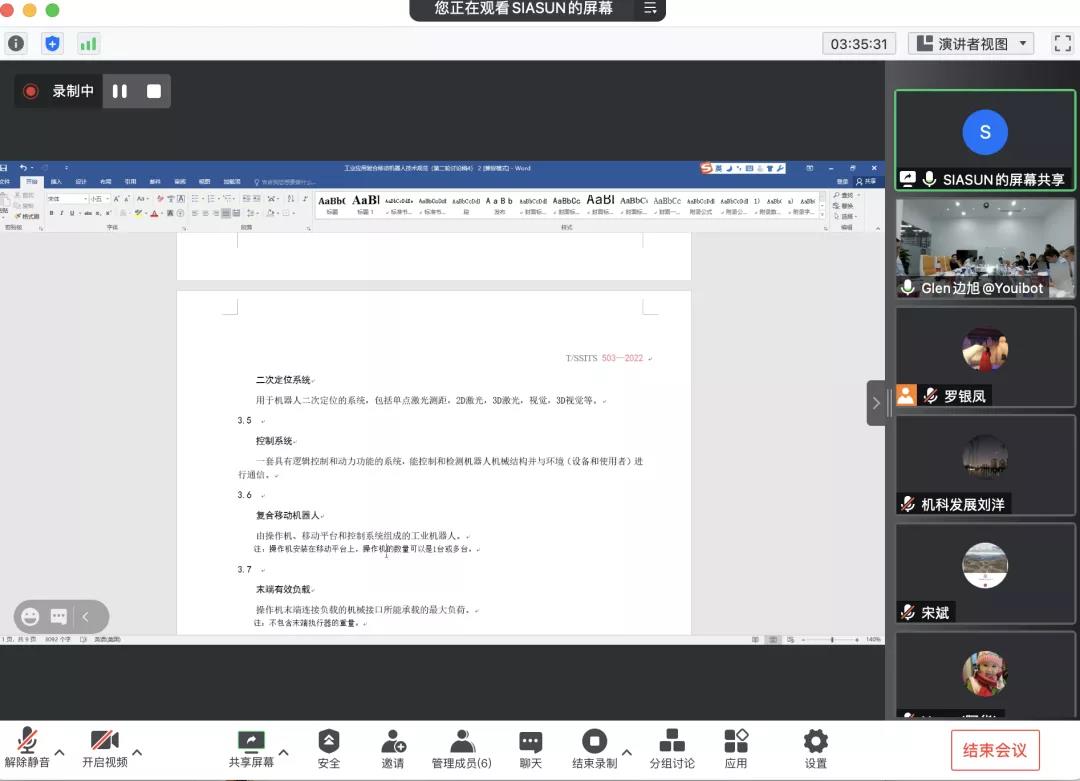
Task: Open Manage Participants (管理成员)
Action: tap(461, 742)
